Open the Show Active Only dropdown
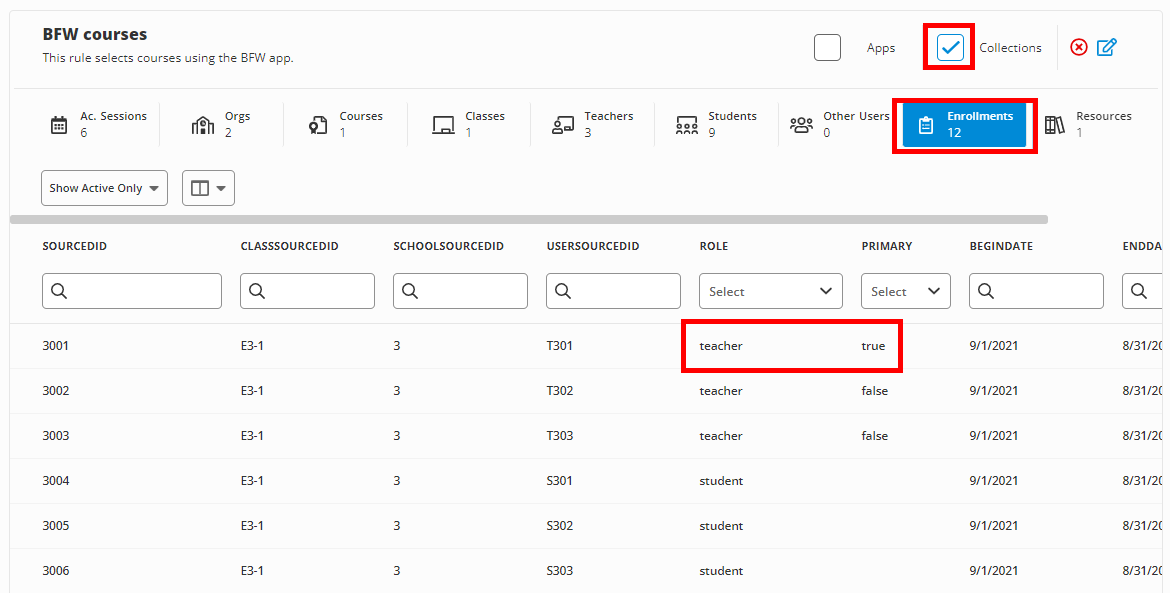The image size is (1170, 593). (x=104, y=187)
